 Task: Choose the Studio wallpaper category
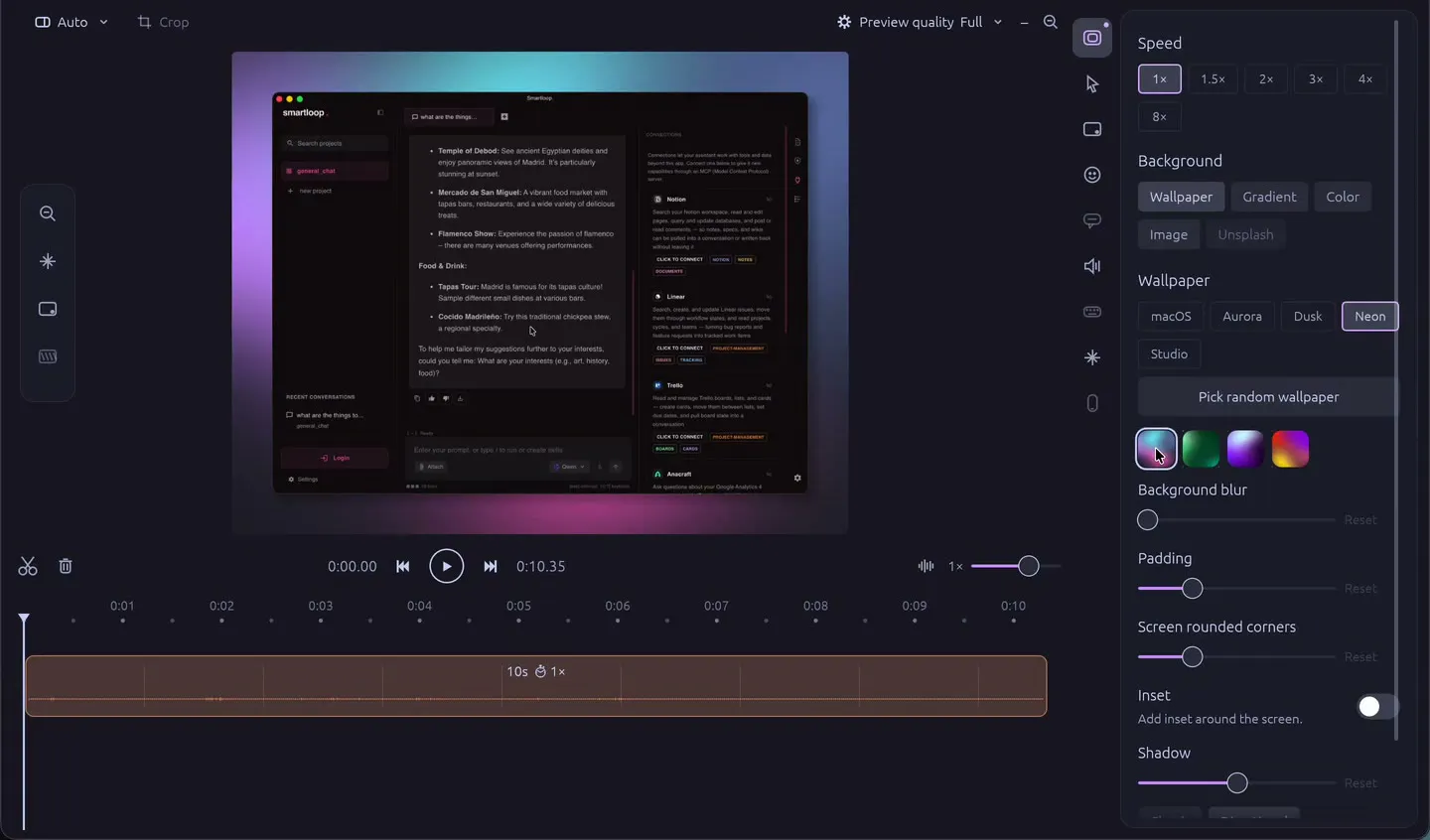tap(1169, 353)
